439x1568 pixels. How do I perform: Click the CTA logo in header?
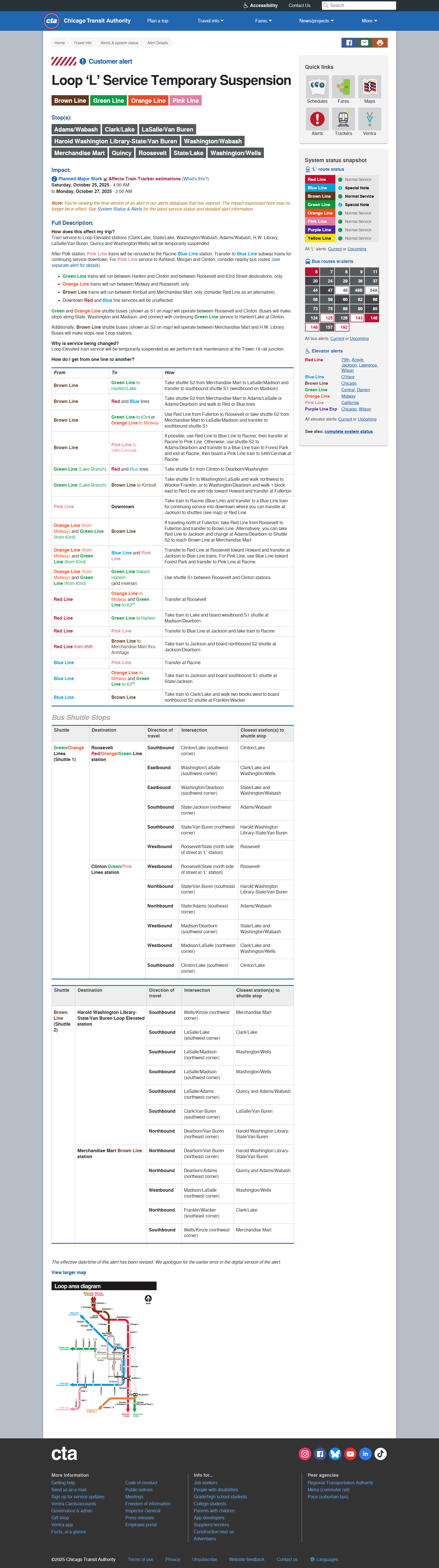click(x=52, y=21)
